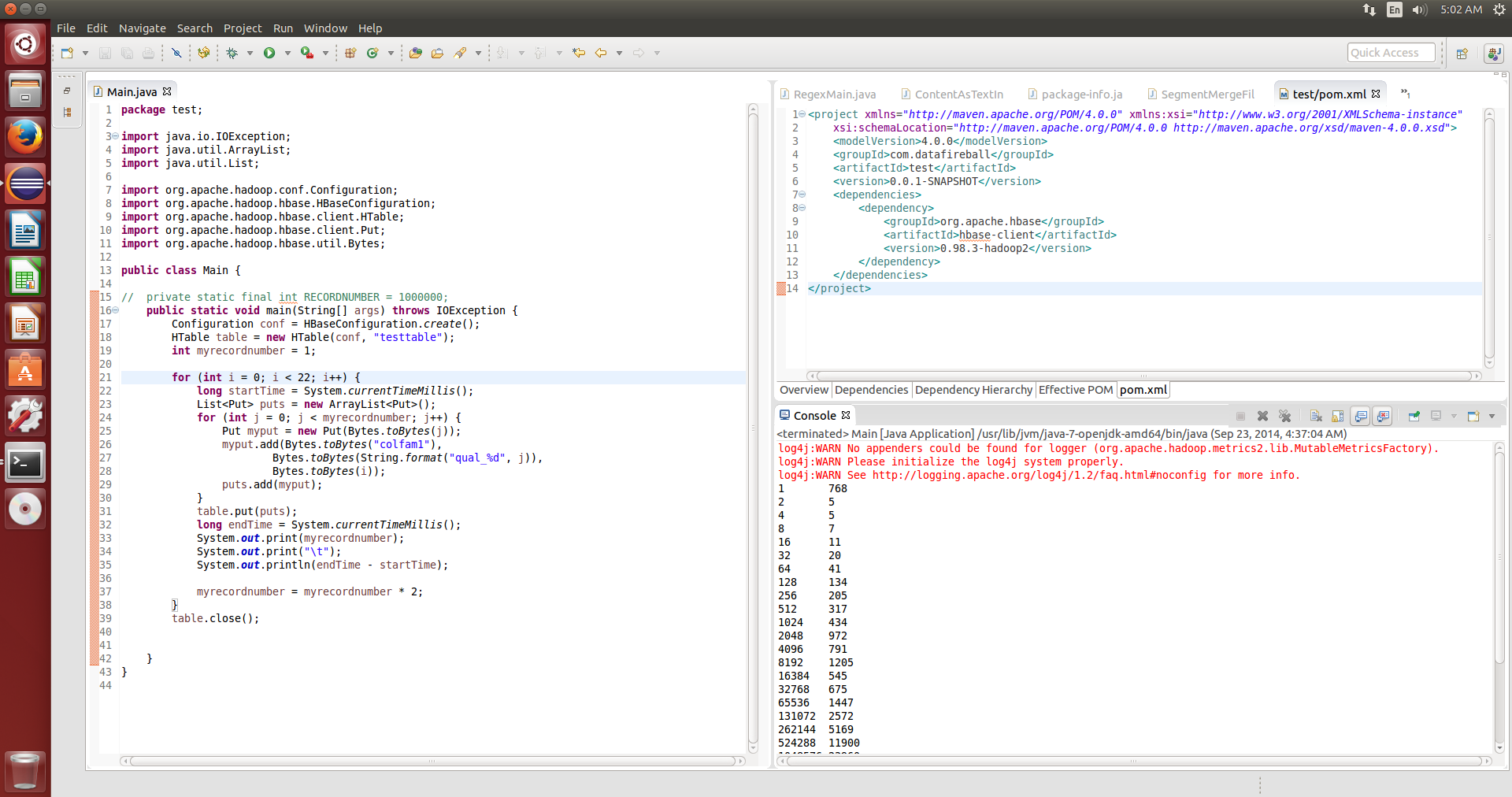This screenshot has width=1512, height=797.
Task: Toggle Scroll Lock in the console
Action: click(1338, 416)
